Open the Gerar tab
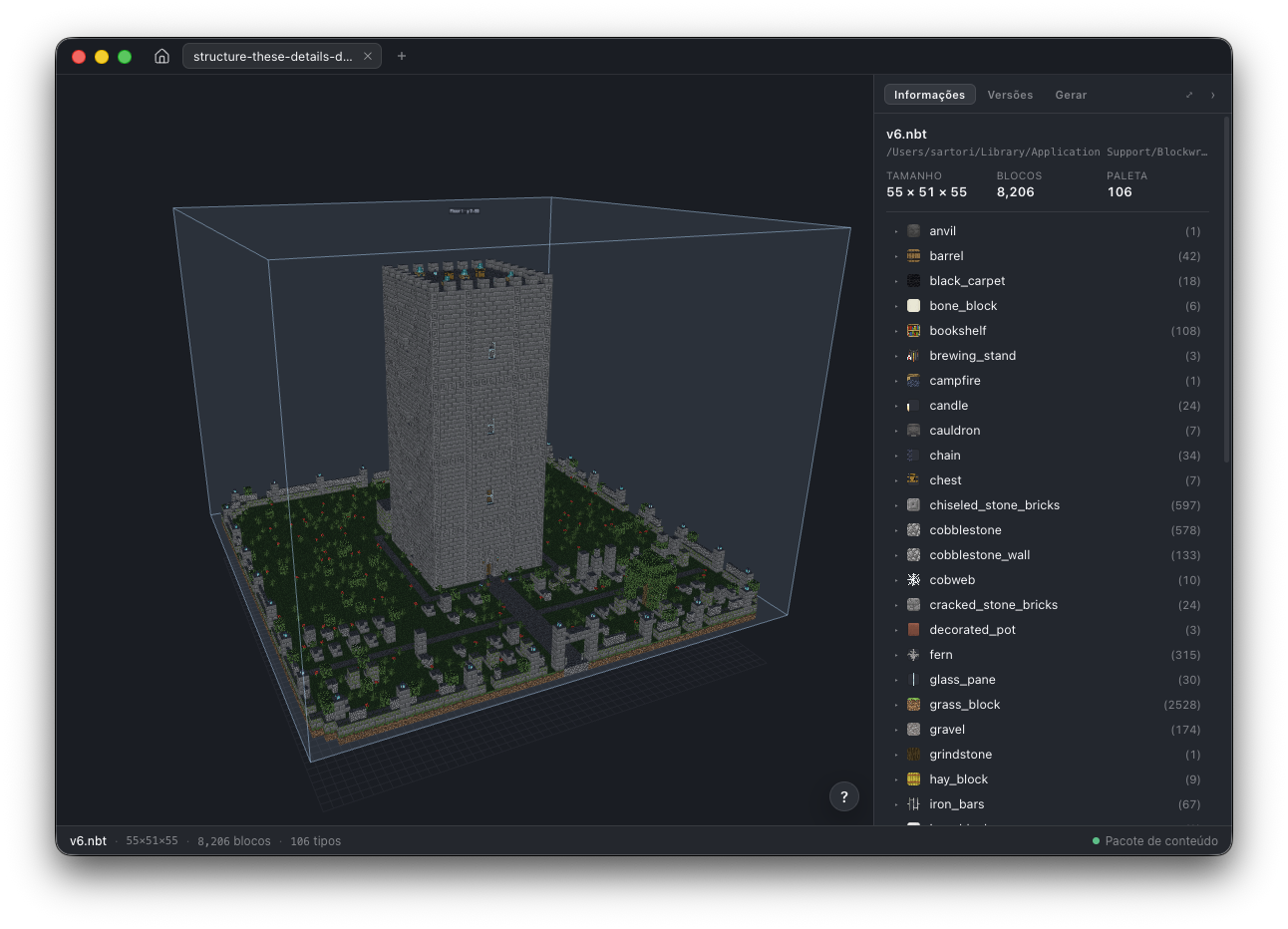The height and width of the screenshot is (929, 1288). (1071, 95)
